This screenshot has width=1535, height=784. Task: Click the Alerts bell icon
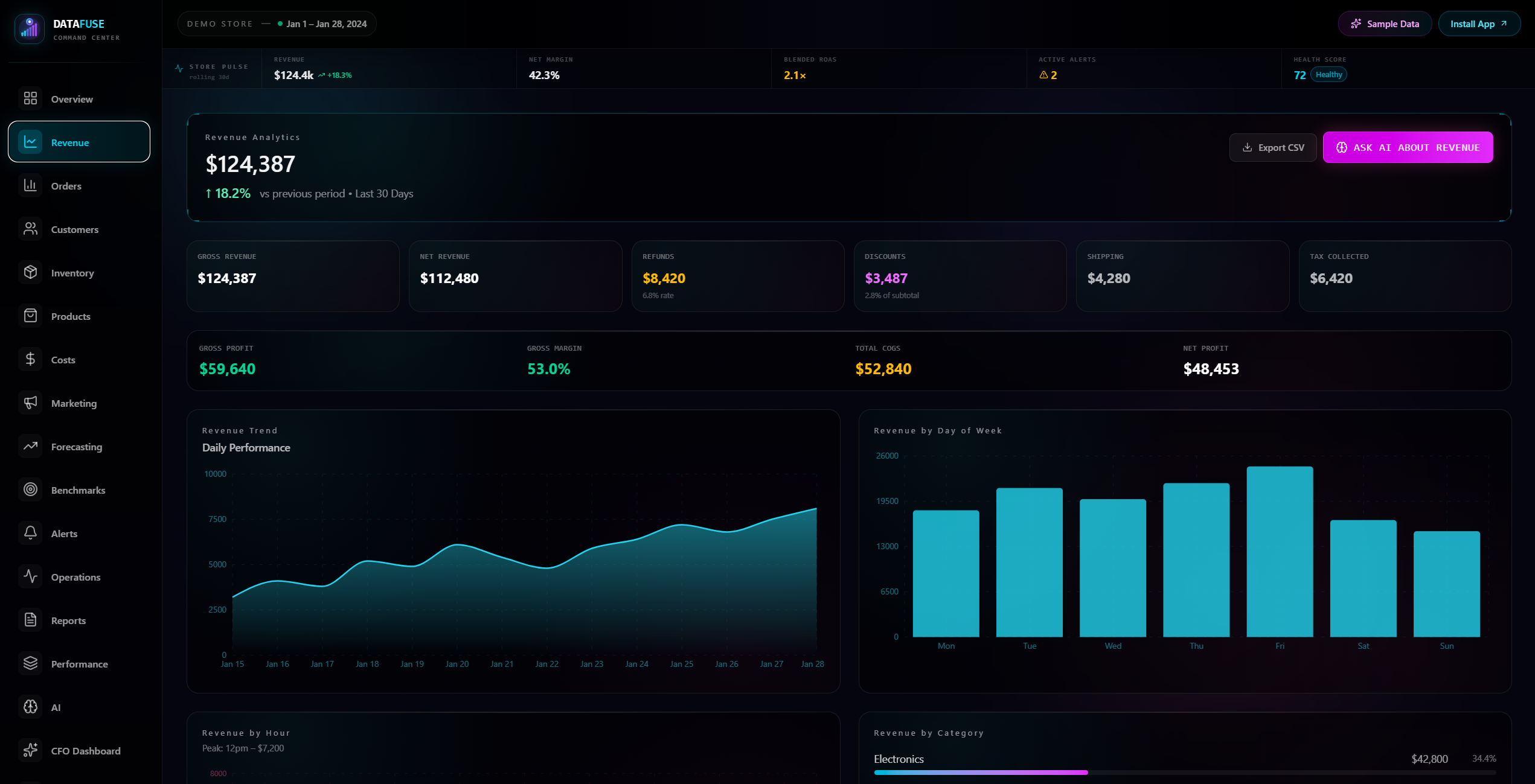click(x=30, y=533)
